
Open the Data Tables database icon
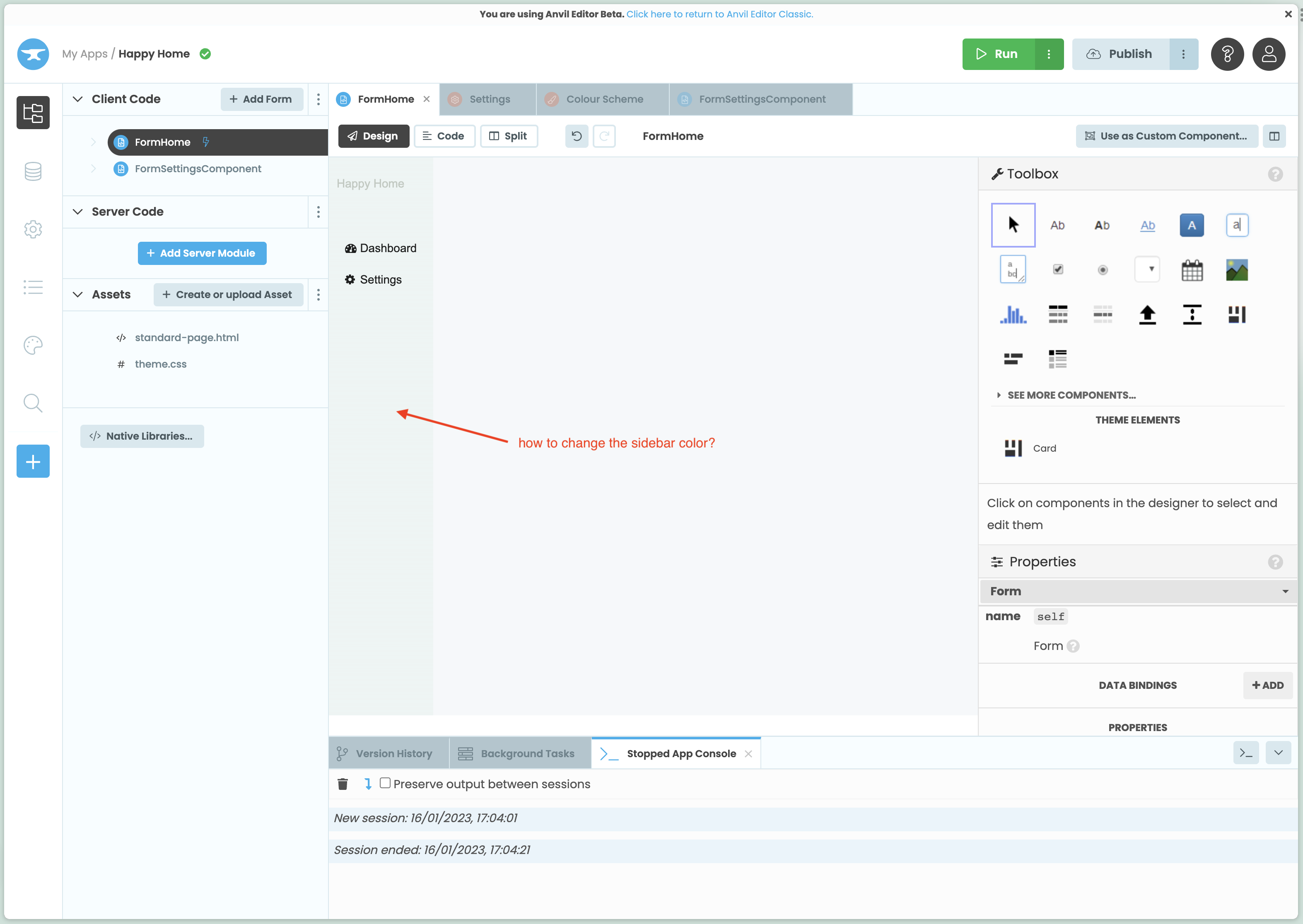tap(33, 171)
